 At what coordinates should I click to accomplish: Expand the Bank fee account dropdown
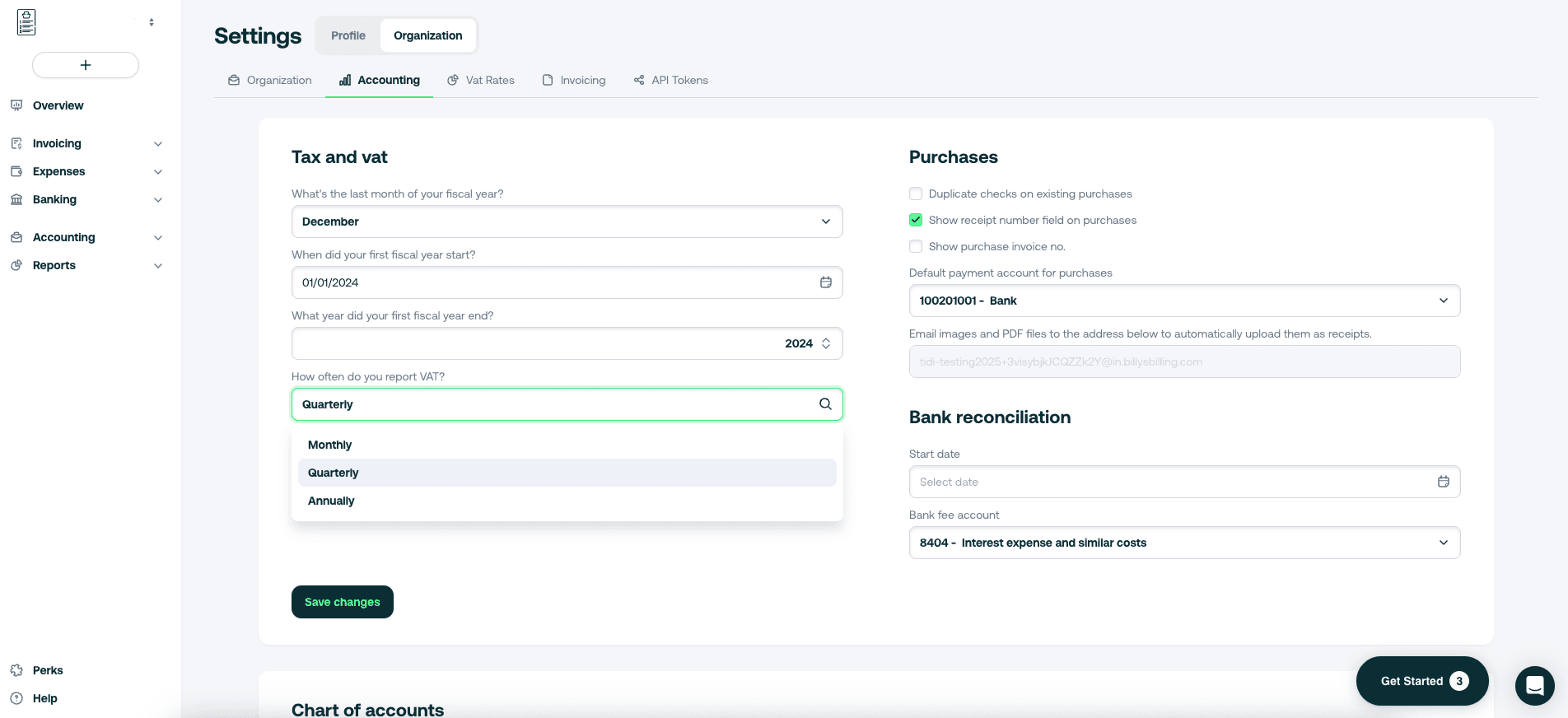[x=1184, y=543]
